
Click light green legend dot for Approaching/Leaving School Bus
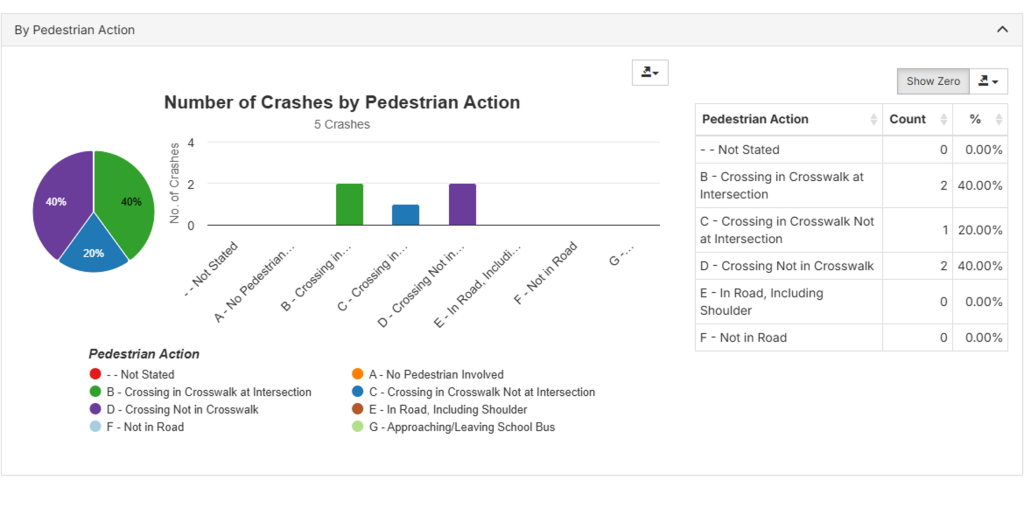click(358, 427)
